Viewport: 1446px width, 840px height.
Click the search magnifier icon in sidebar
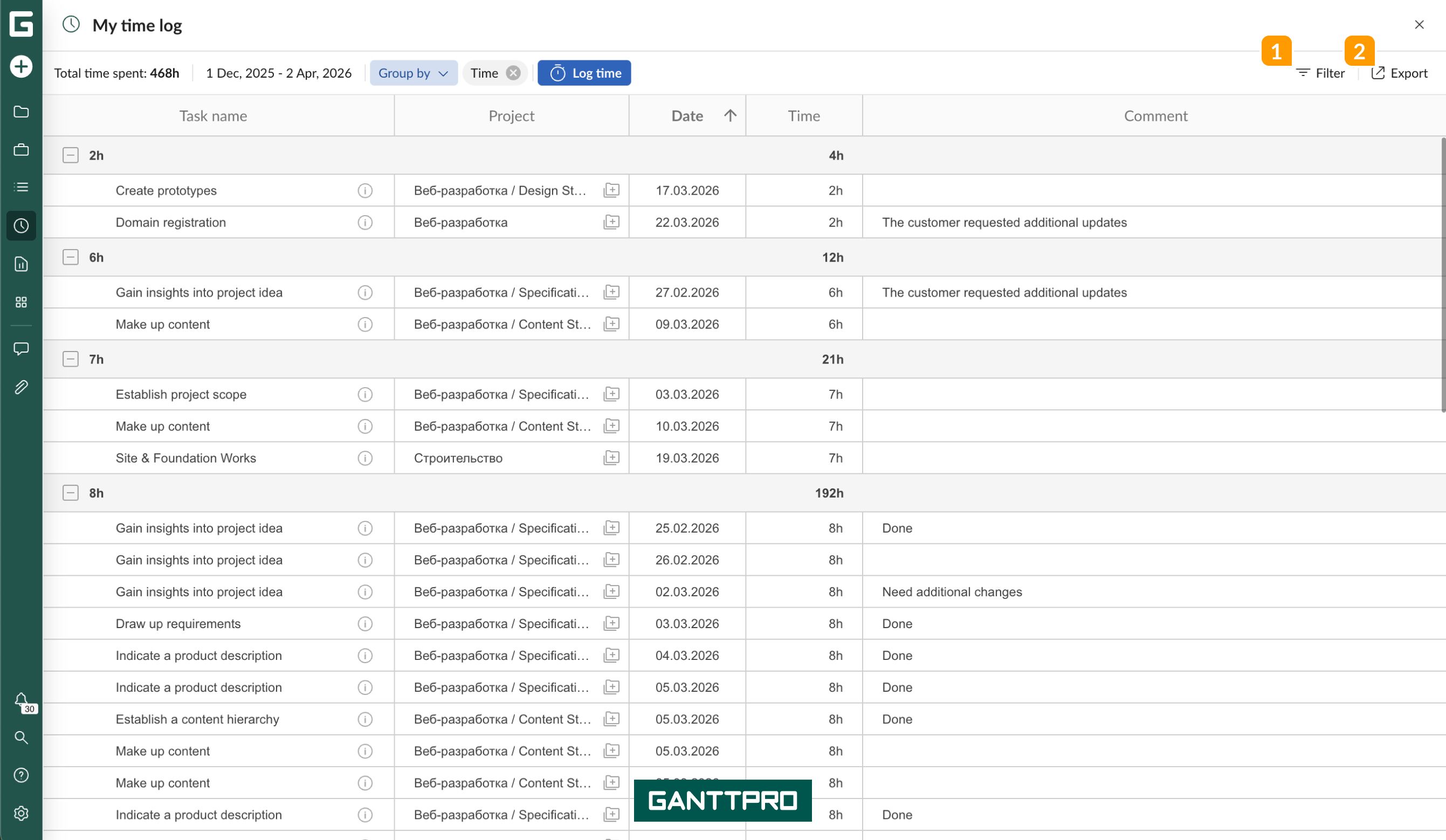coord(21,738)
